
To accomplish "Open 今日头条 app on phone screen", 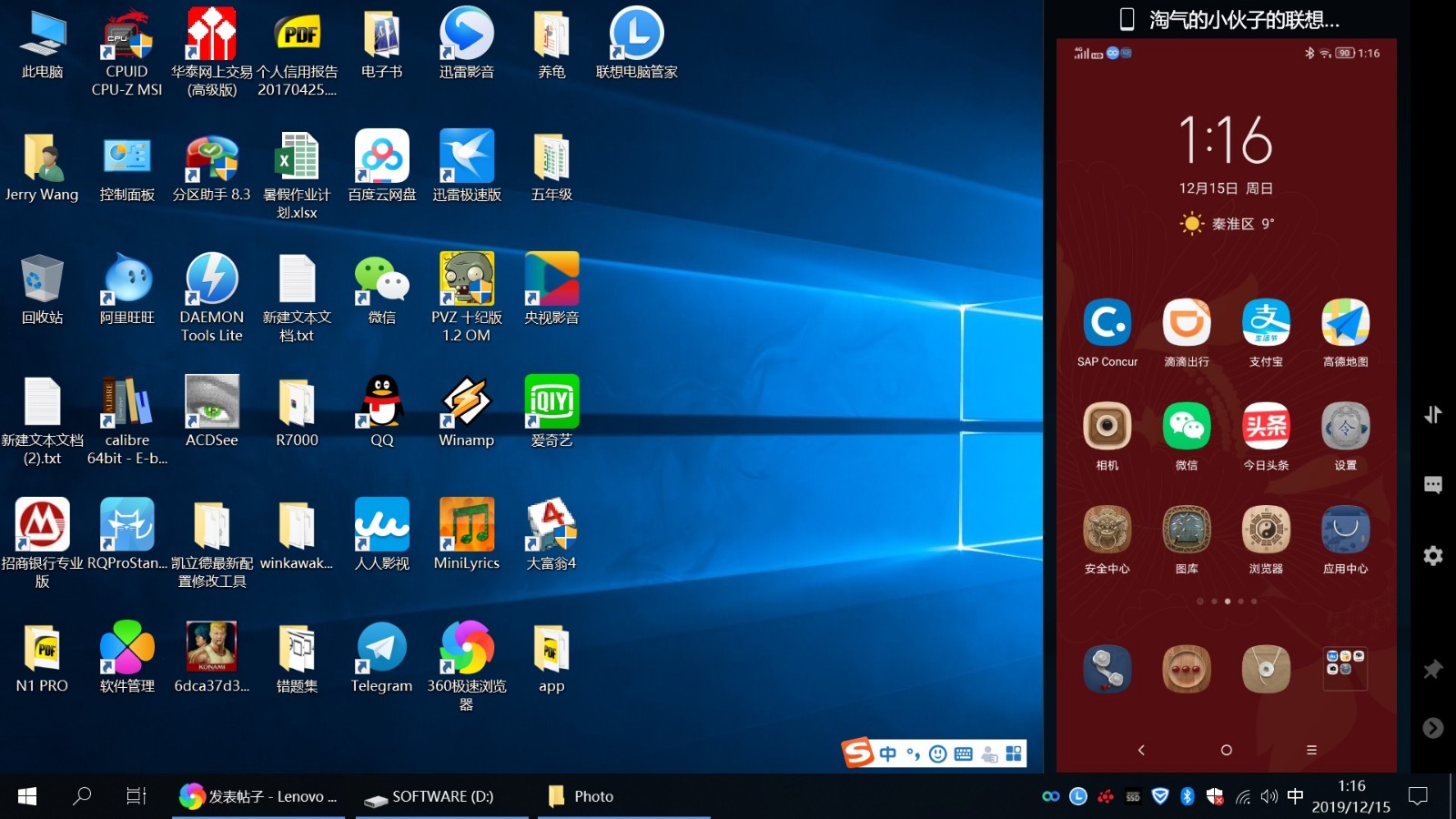I will tap(1266, 426).
